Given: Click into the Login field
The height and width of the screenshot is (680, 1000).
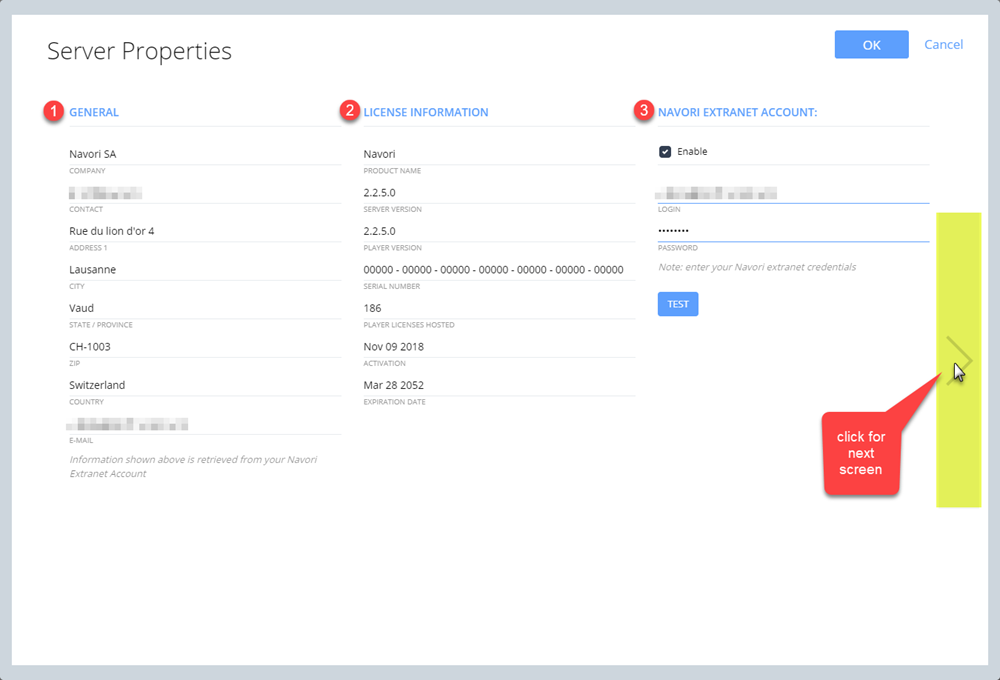Looking at the screenshot, I should pos(792,193).
